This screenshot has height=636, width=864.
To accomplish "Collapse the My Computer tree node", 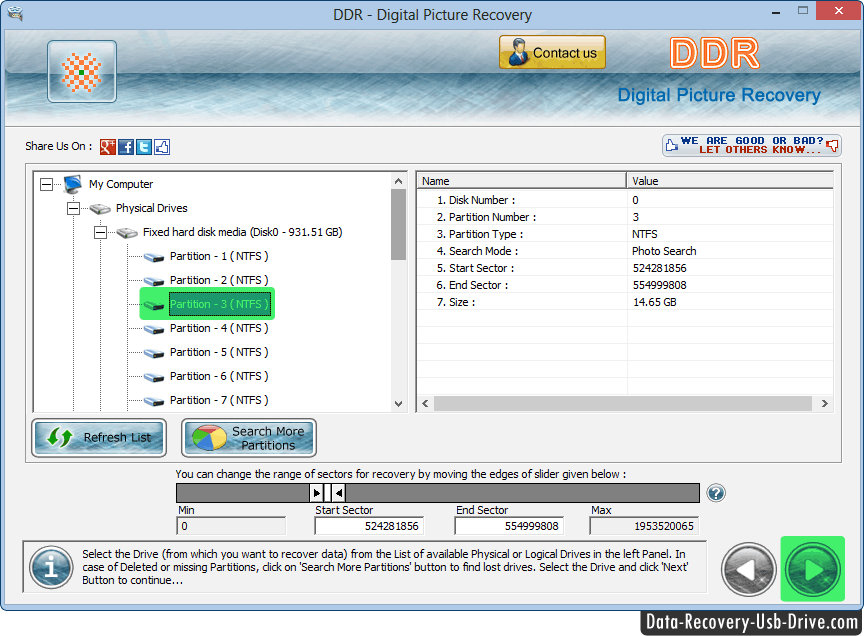I will 47,185.
